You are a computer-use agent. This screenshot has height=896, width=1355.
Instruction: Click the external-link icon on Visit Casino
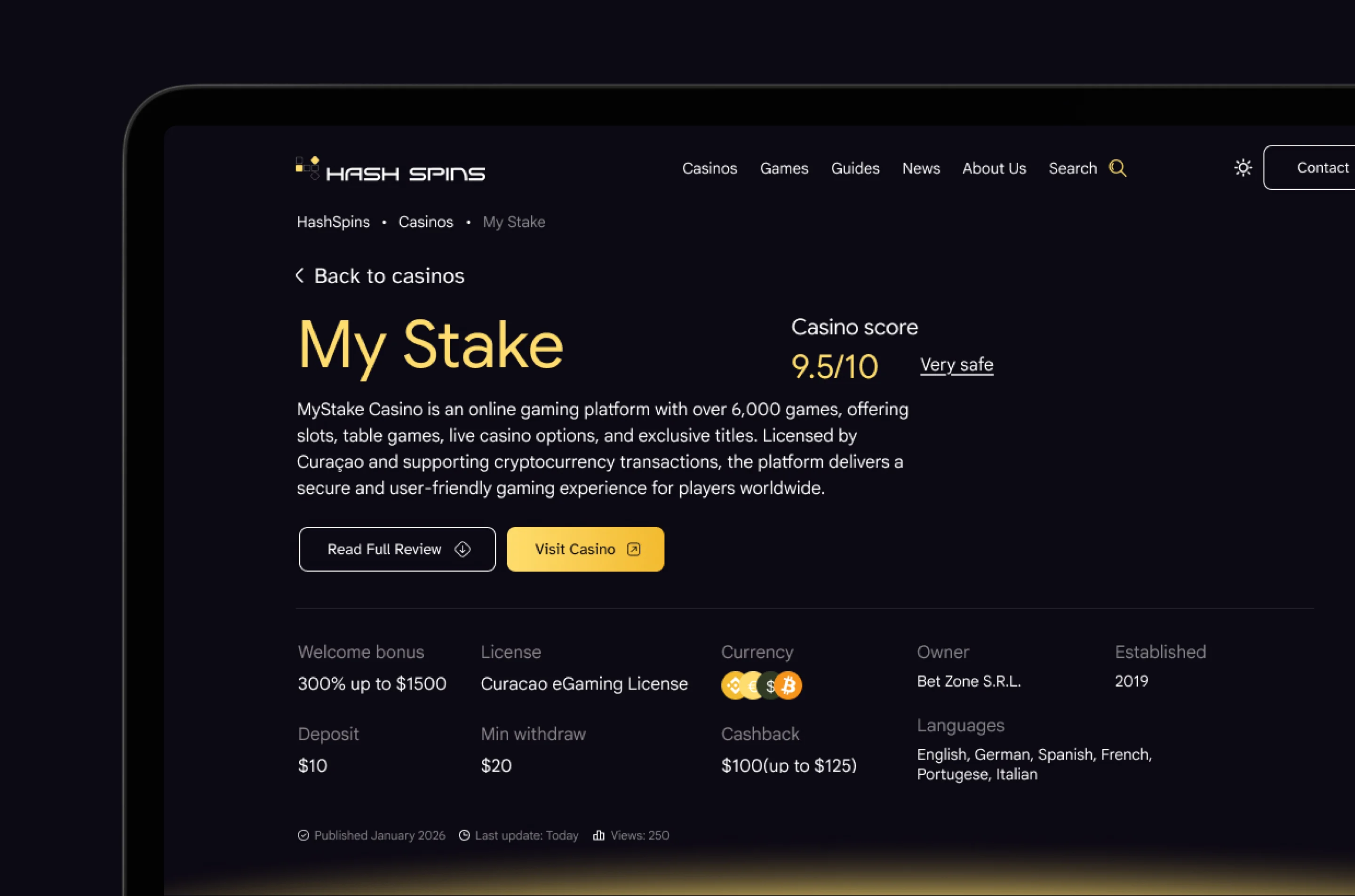click(x=633, y=548)
